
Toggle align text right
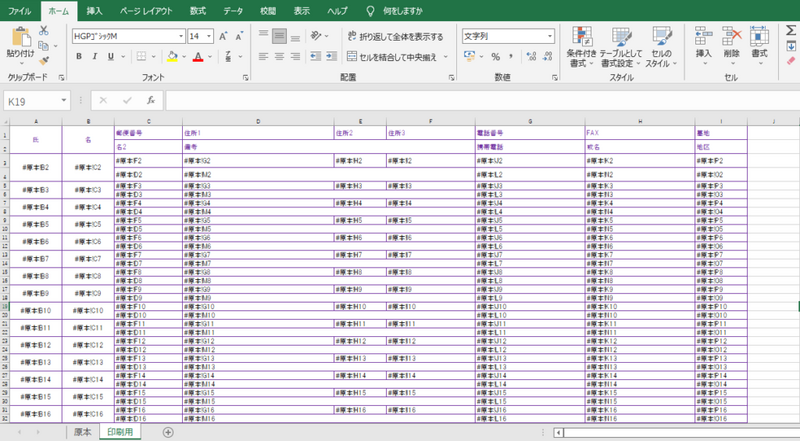[x=295, y=57]
